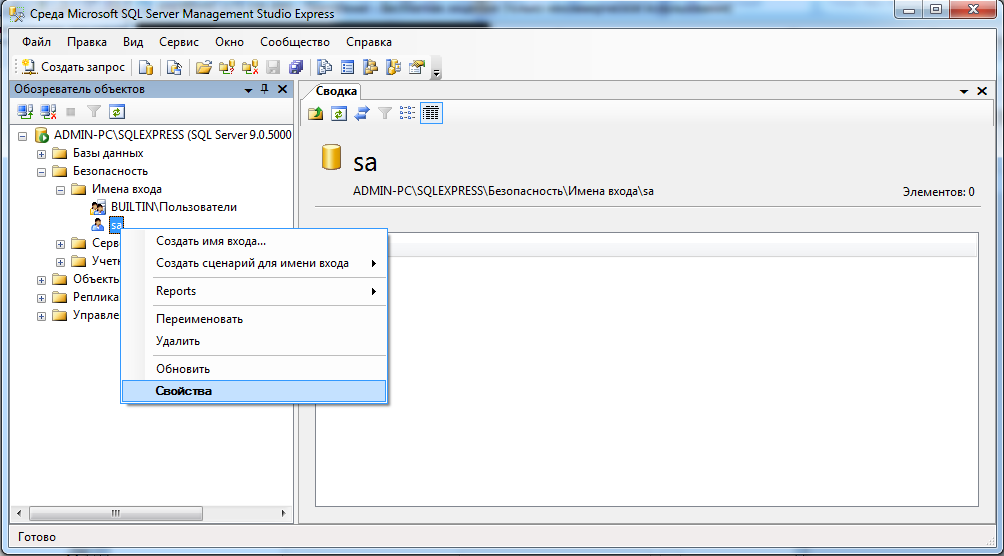Click Connect icon in Object Explorer toolbar
The image size is (1004, 556).
pos(25,111)
